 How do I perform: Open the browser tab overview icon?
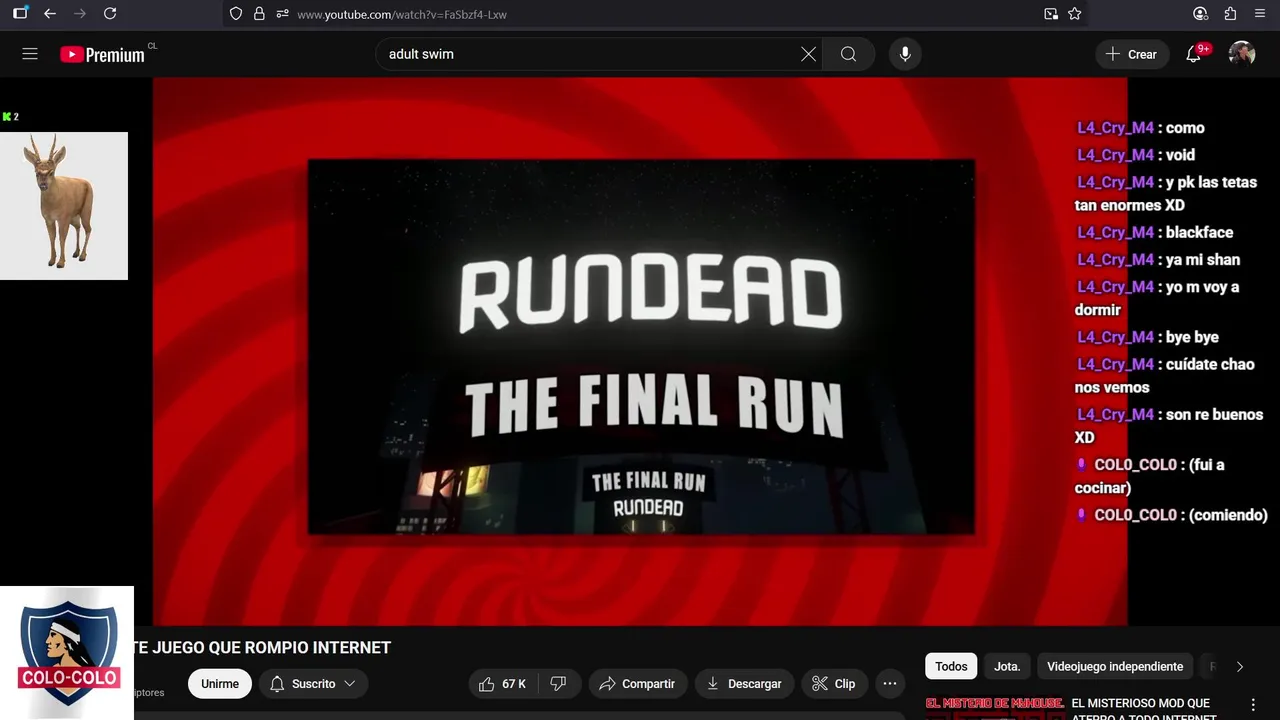click(20, 14)
